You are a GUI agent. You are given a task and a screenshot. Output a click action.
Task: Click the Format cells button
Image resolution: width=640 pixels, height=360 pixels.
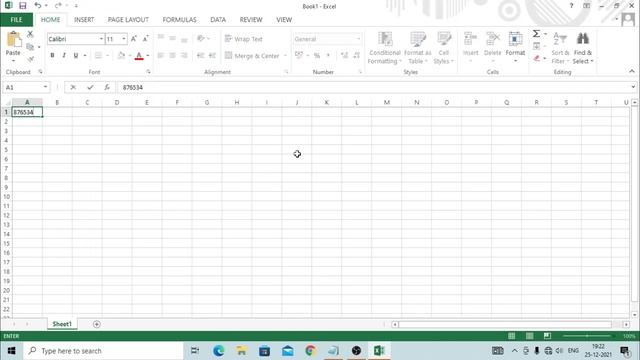(x=515, y=47)
